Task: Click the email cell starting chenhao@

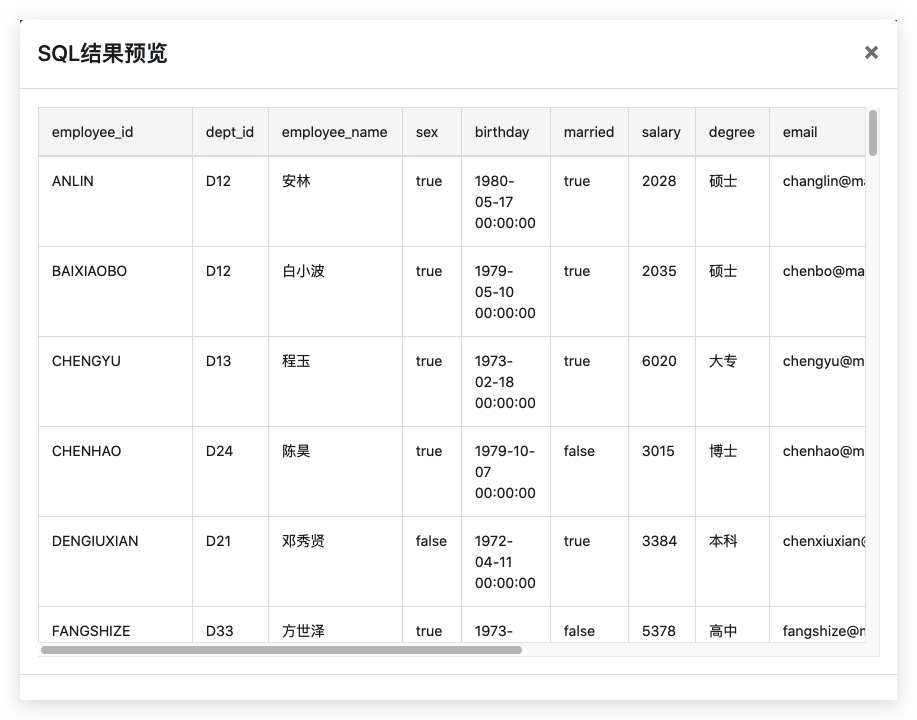Action: coord(818,472)
